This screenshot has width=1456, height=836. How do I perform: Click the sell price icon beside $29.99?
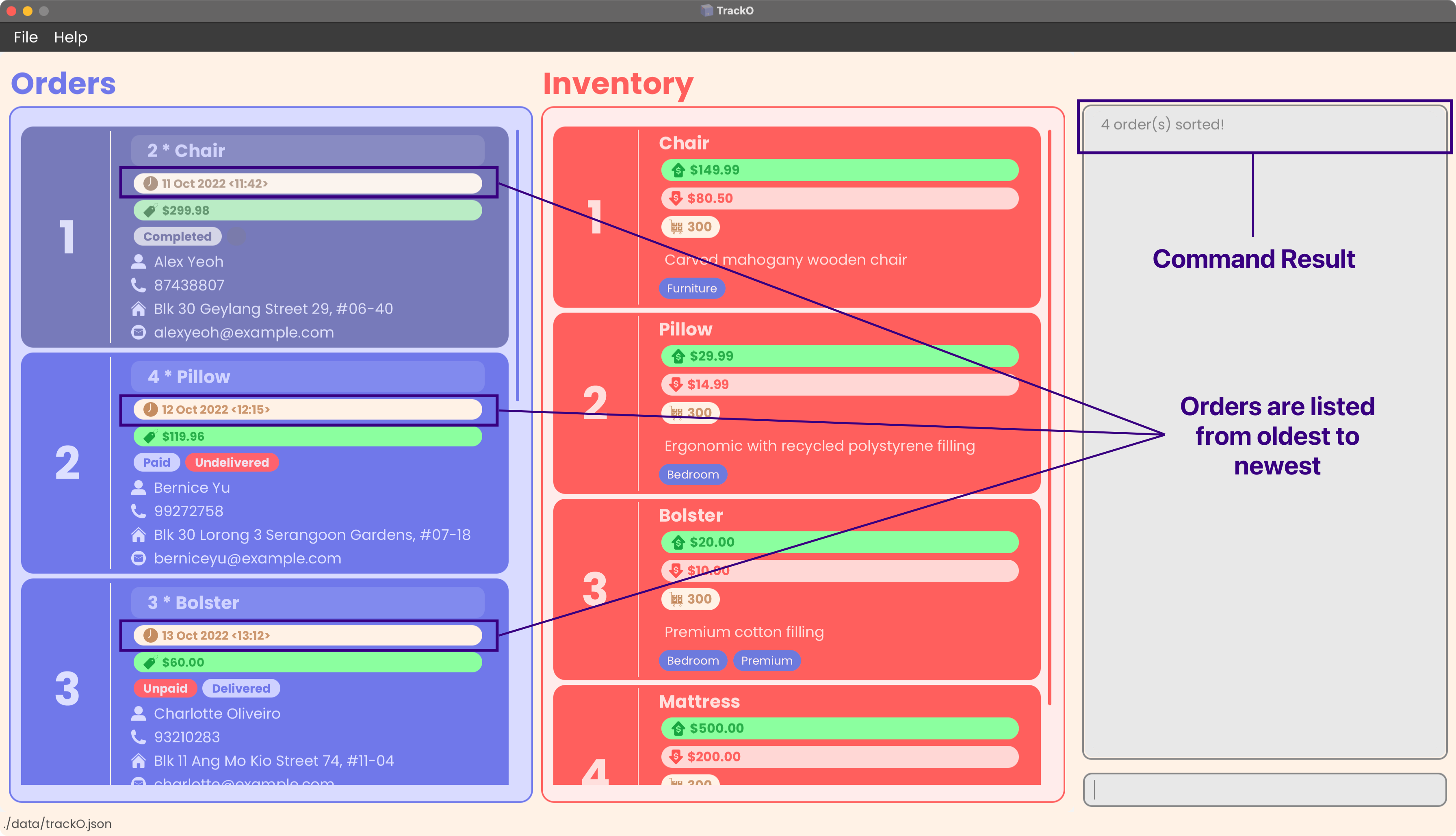point(678,356)
